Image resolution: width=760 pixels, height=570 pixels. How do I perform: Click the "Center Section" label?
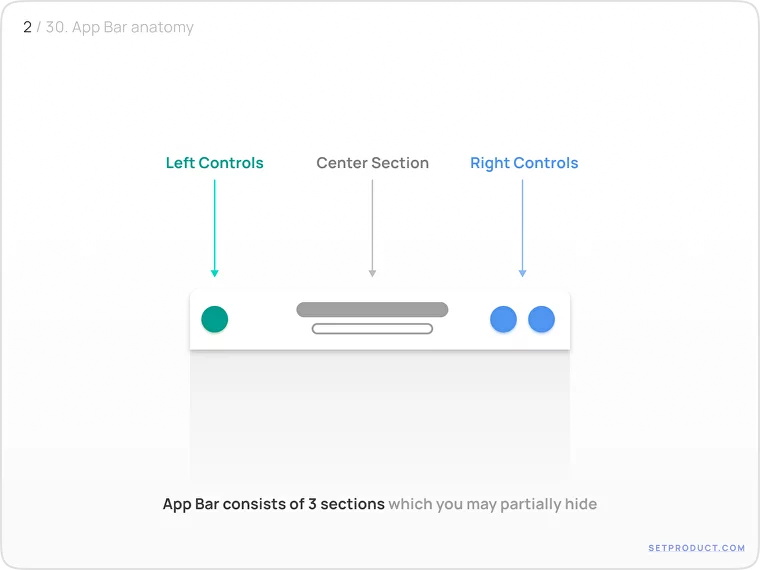click(x=372, y=163)
